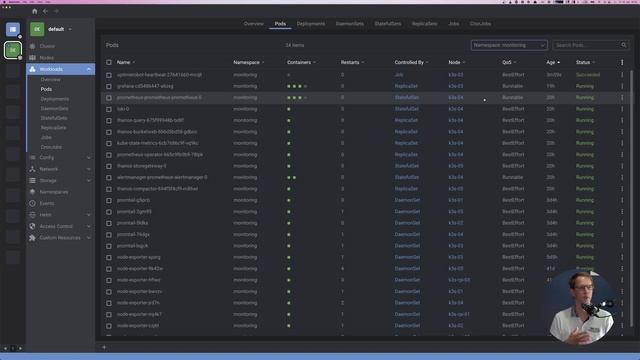This screenshot has height=360, width=640.
Task: Open the default cluster dropdown arrow
Action: click(70, 29)
